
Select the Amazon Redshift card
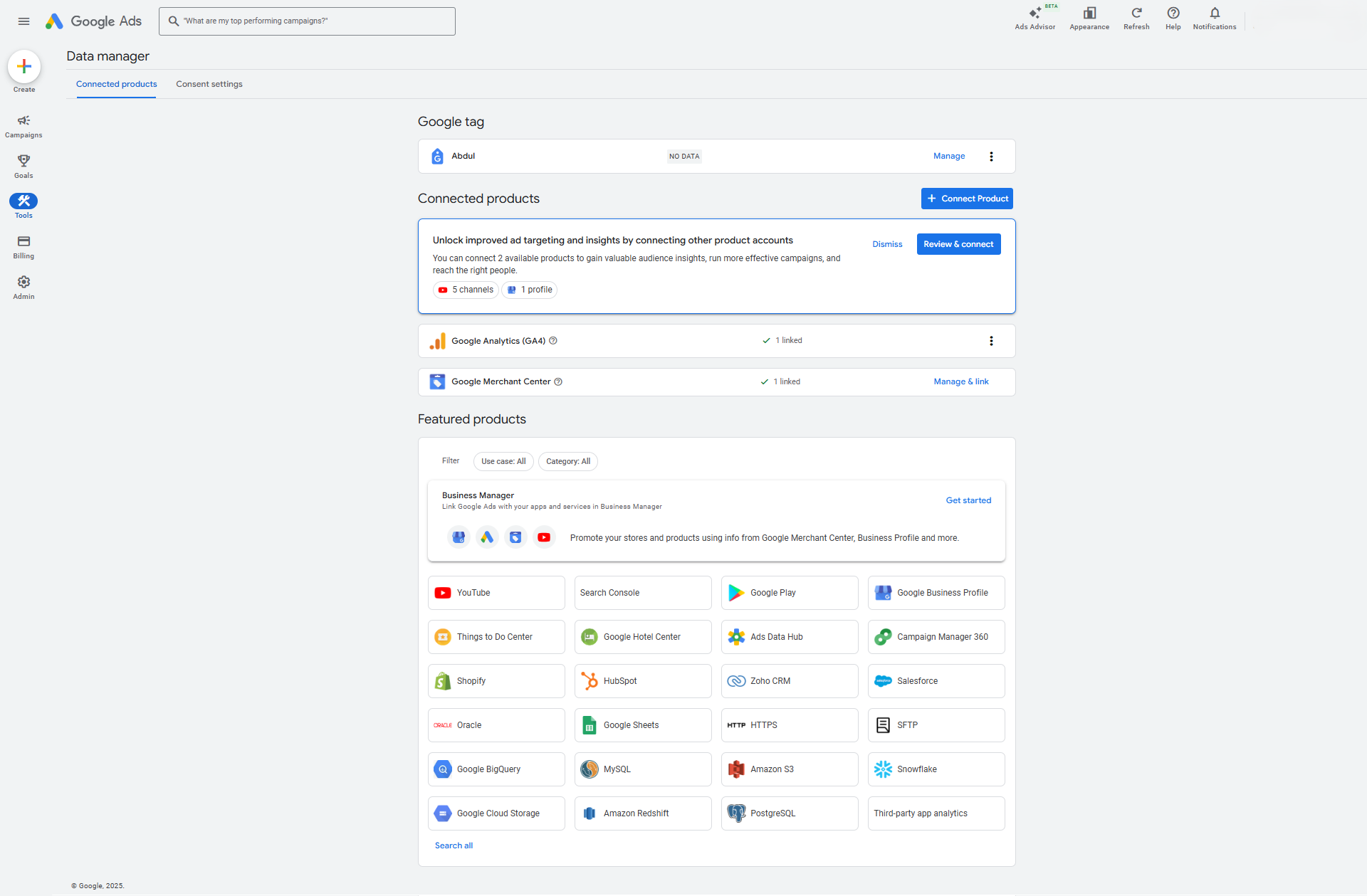tap(643, 813)
